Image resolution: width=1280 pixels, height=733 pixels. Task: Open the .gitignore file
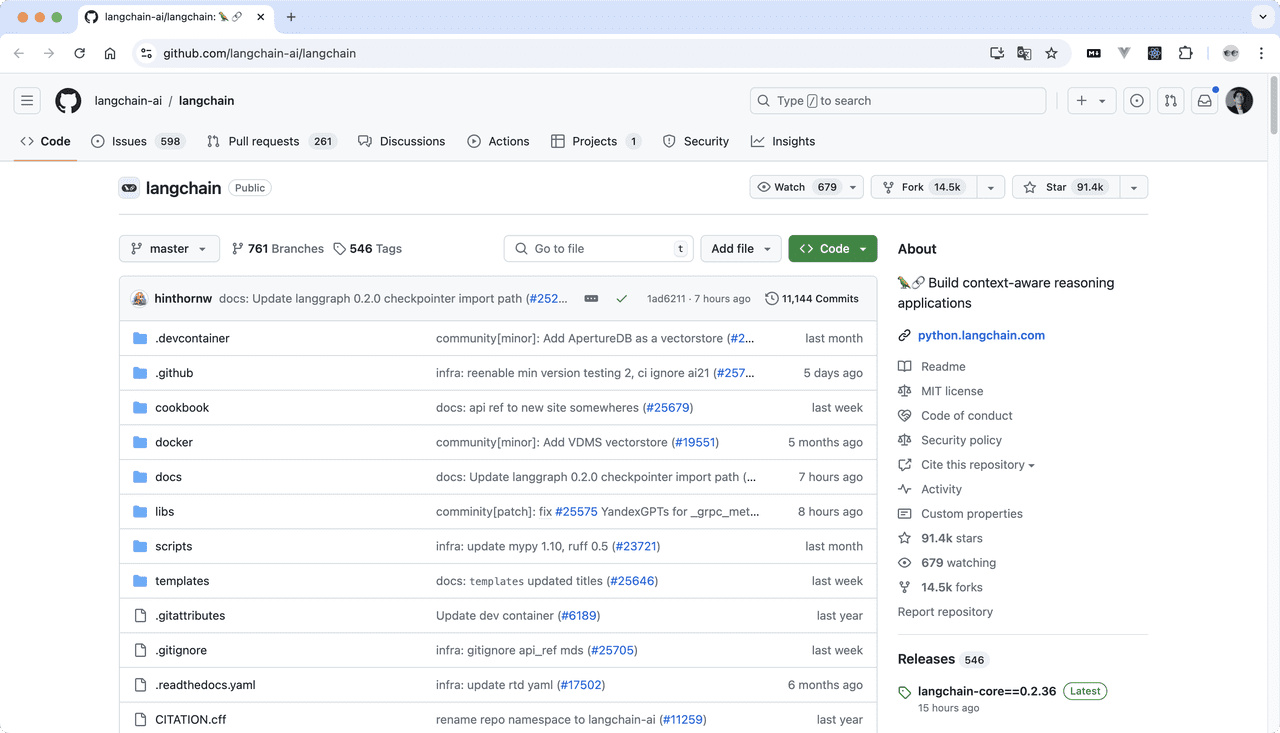181,650
